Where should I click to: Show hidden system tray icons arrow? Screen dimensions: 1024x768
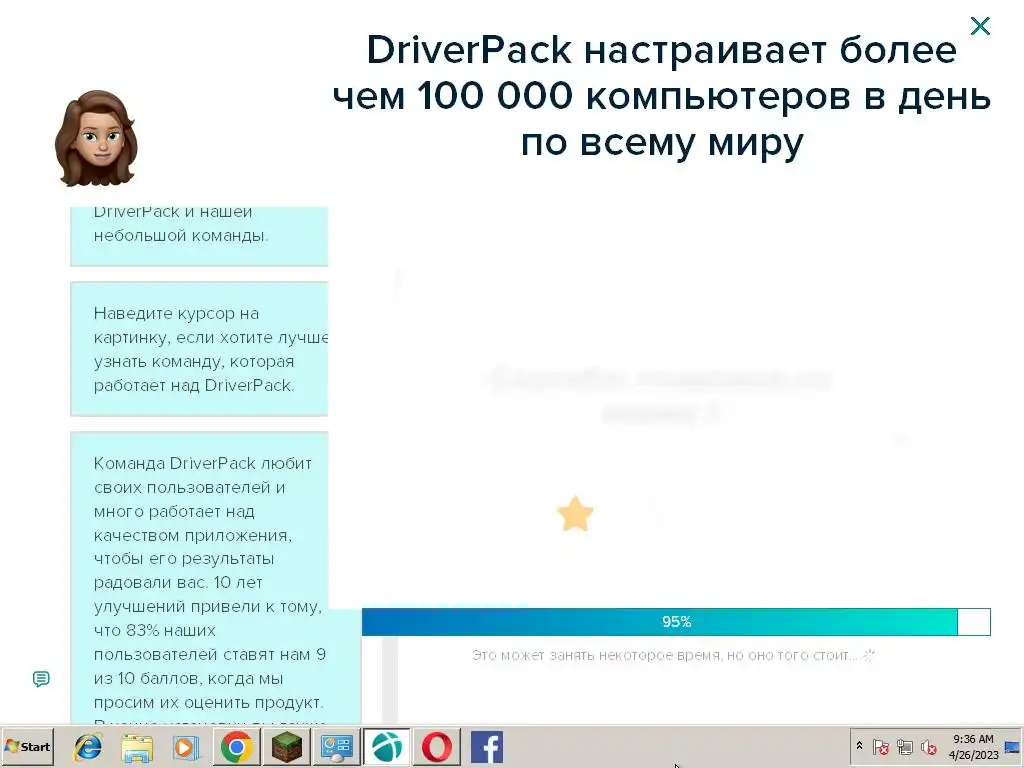point(859,746)
